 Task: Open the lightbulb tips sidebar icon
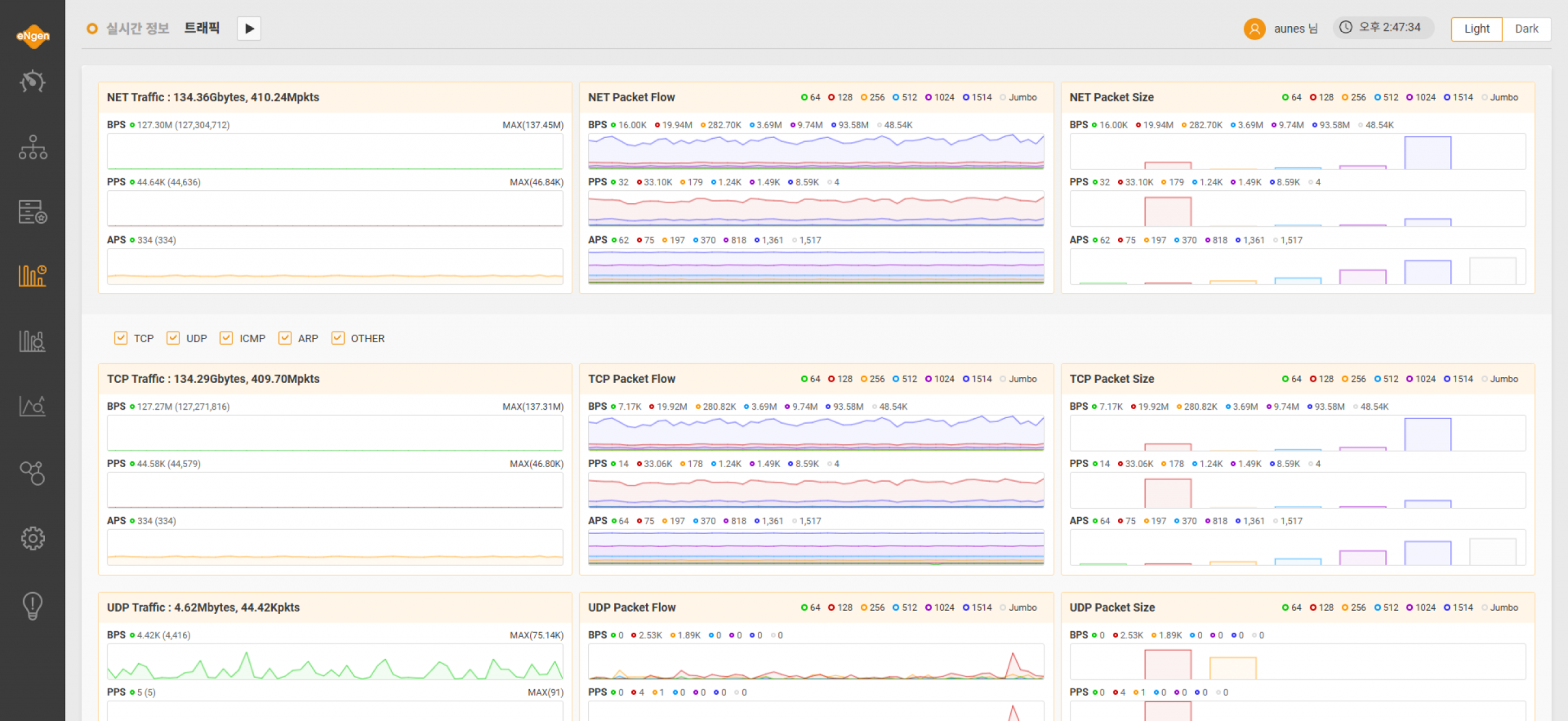[33, 605]
